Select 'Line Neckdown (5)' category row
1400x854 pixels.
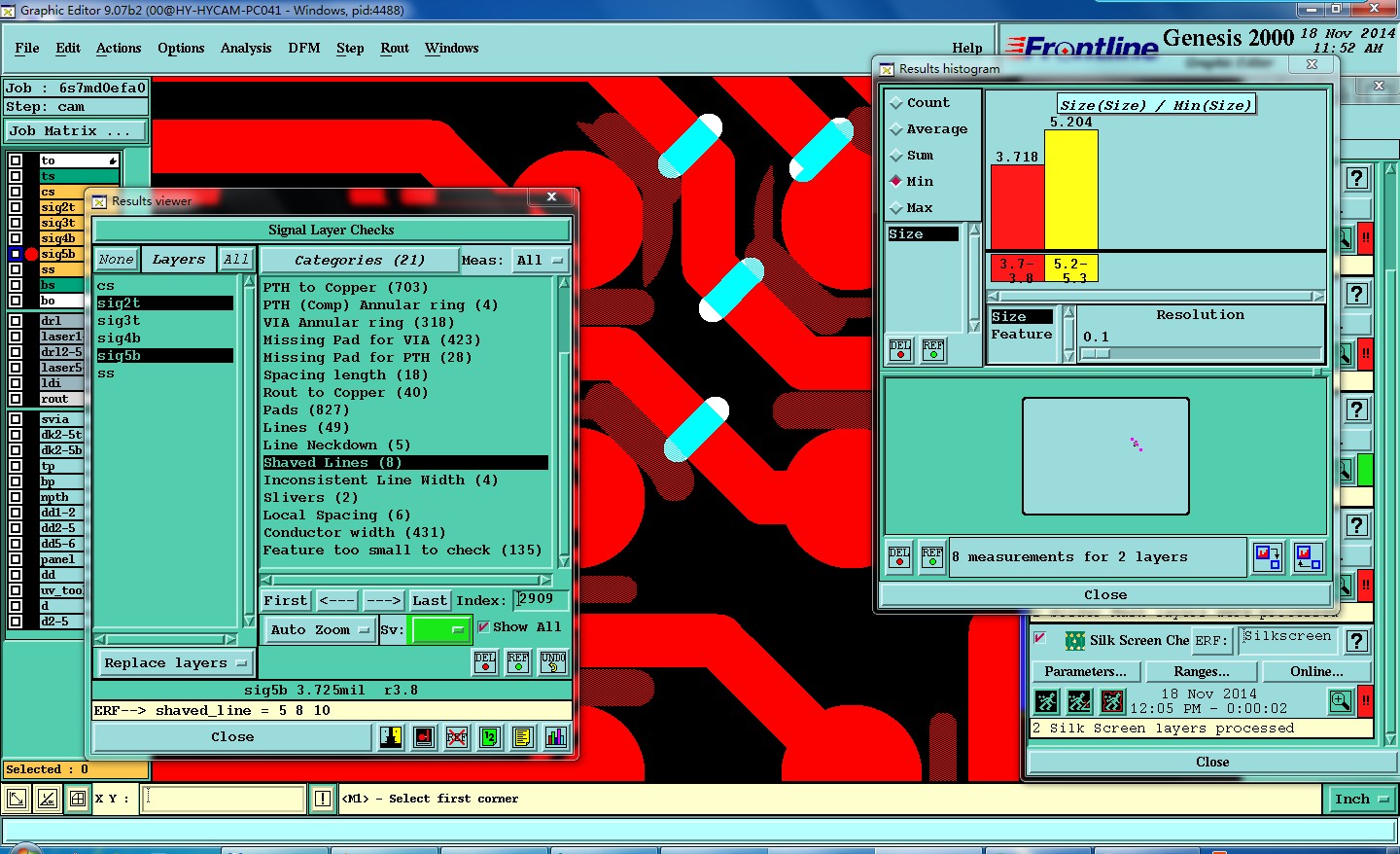click(x=406, y=445)
